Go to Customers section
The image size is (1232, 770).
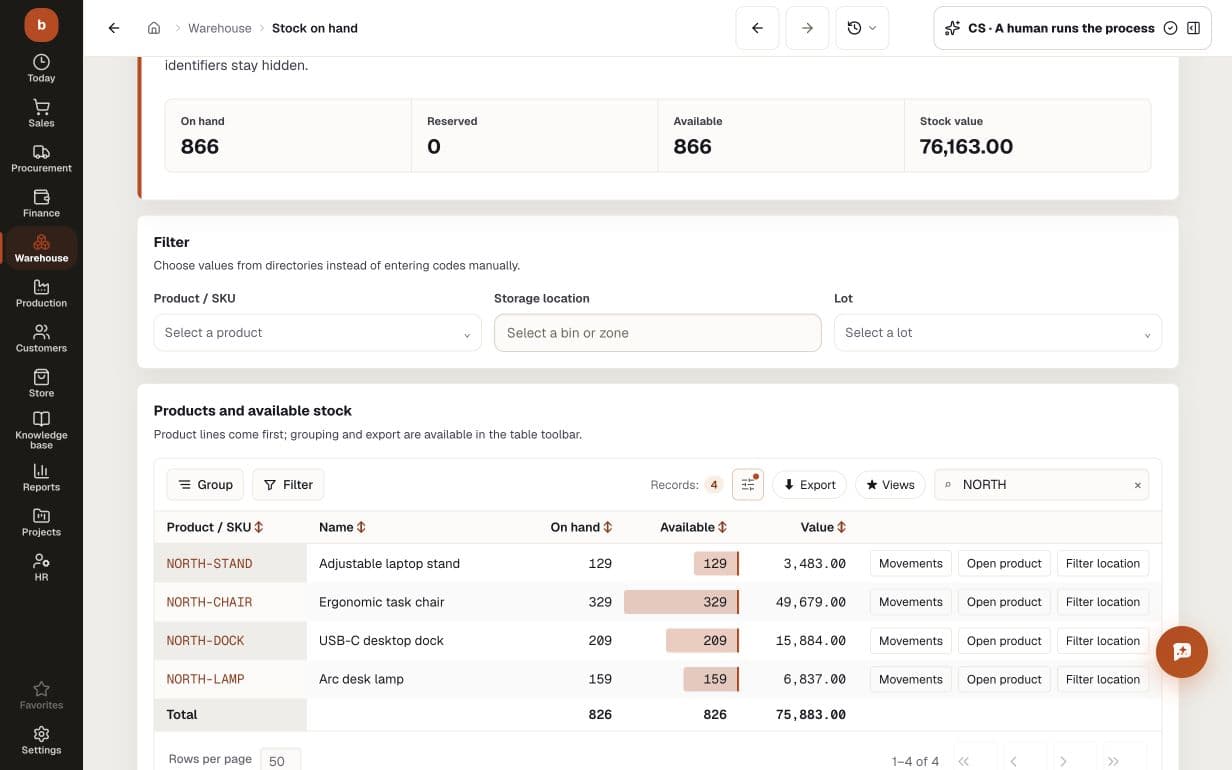pyautogui.click(x=41, y=338)
